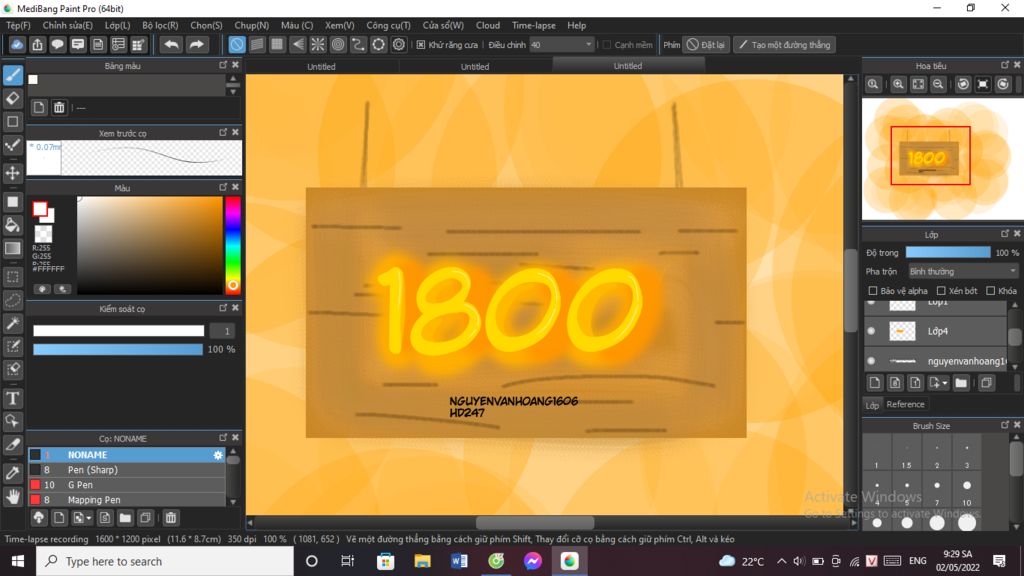Viewport: 1024px width, 576px height.
Task: Click the navigator canvas thumbnail
Action: tap(942, 159)
